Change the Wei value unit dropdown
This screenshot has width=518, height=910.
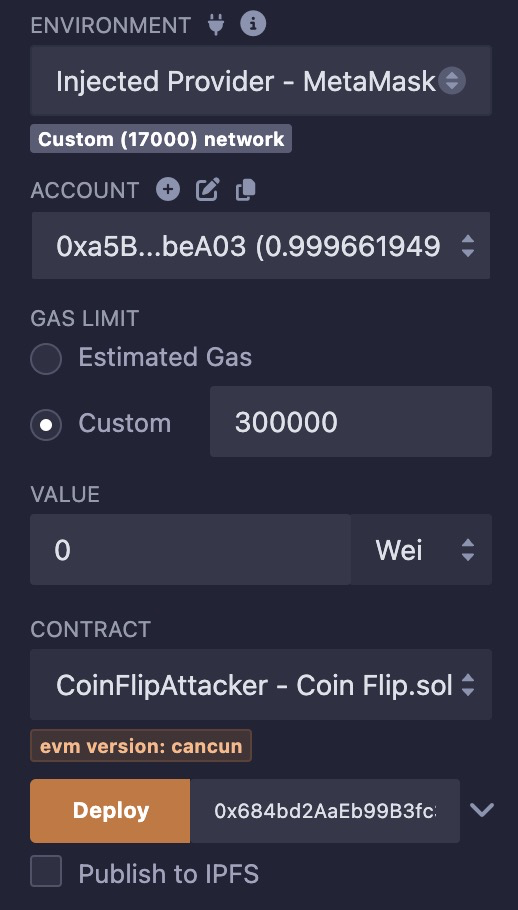tap(422, 550)
